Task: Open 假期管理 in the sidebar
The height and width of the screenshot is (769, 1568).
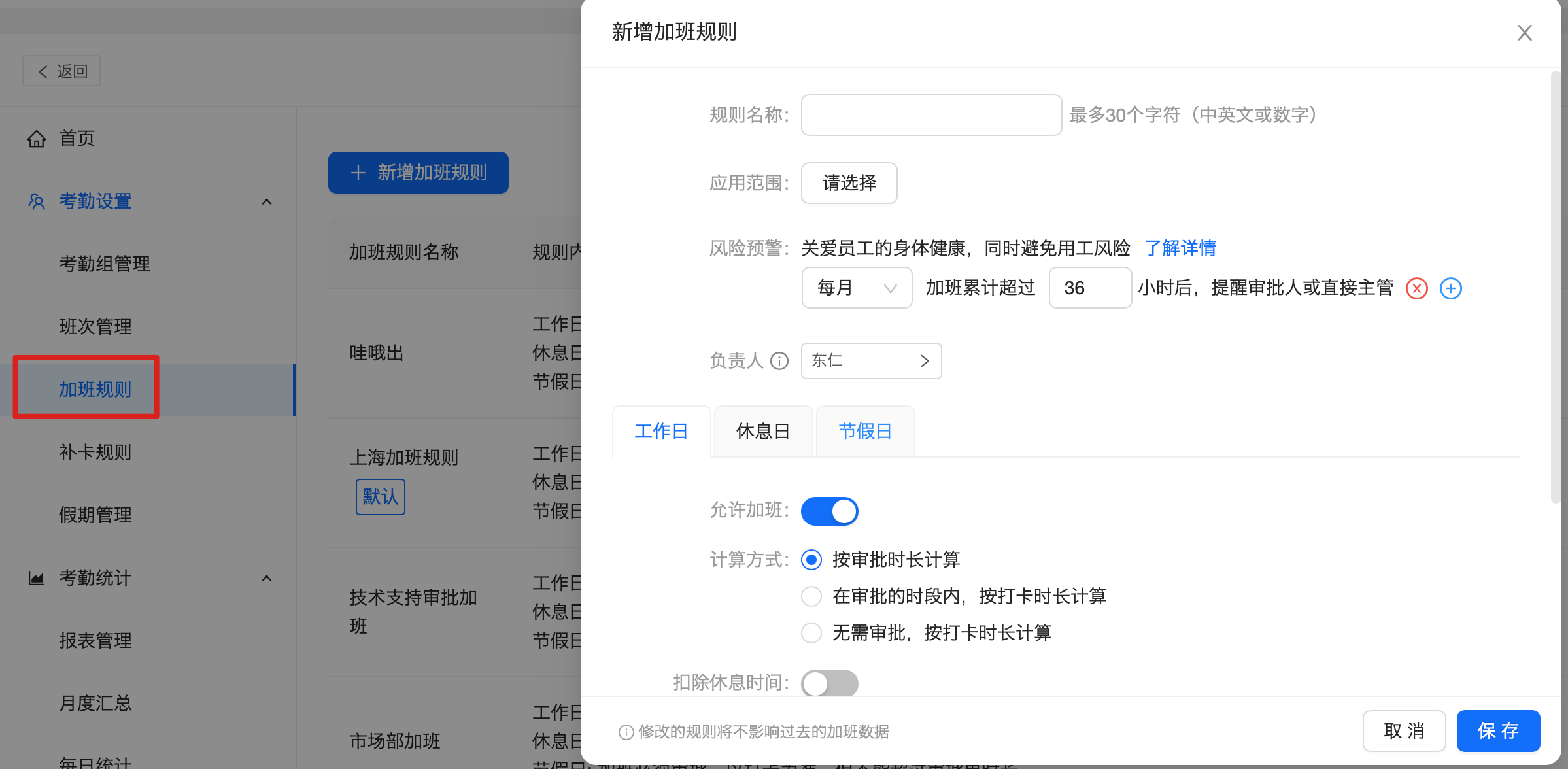Action: 95,515
